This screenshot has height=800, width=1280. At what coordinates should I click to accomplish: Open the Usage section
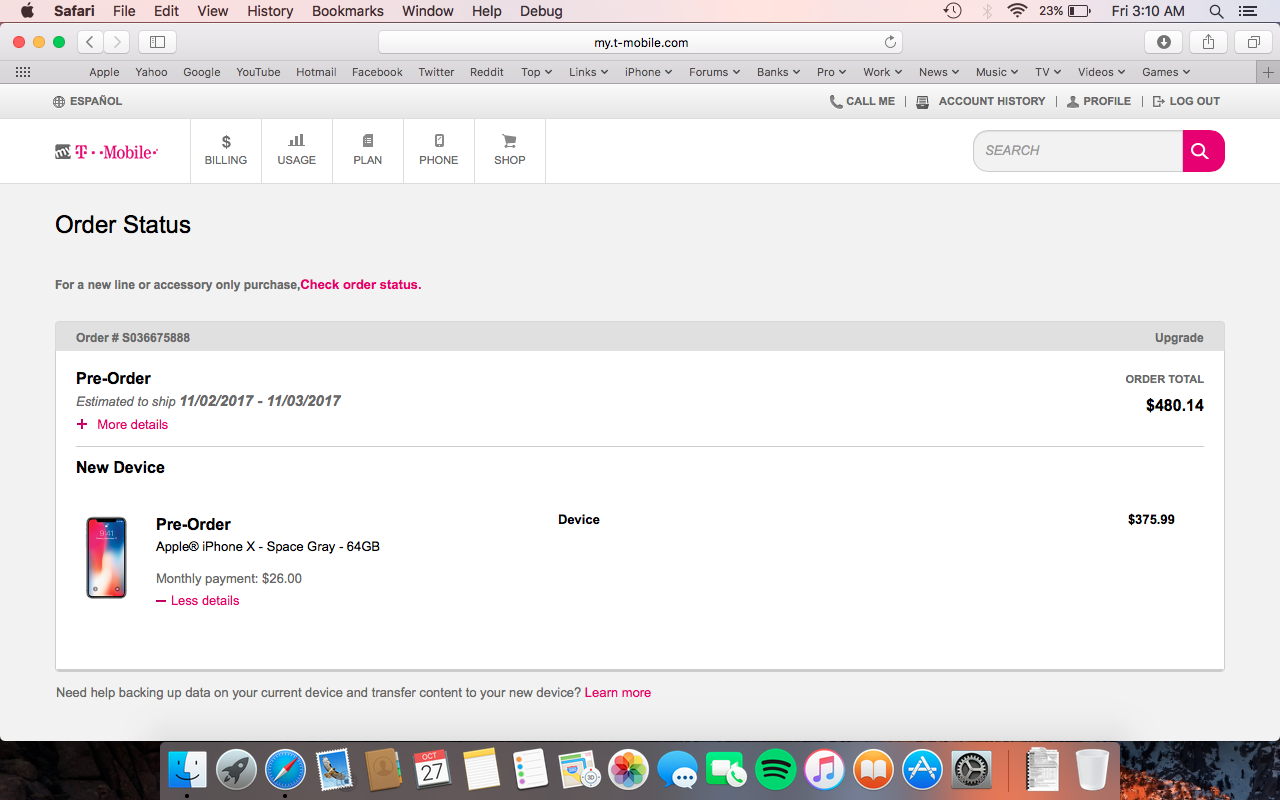click(297, 151)
